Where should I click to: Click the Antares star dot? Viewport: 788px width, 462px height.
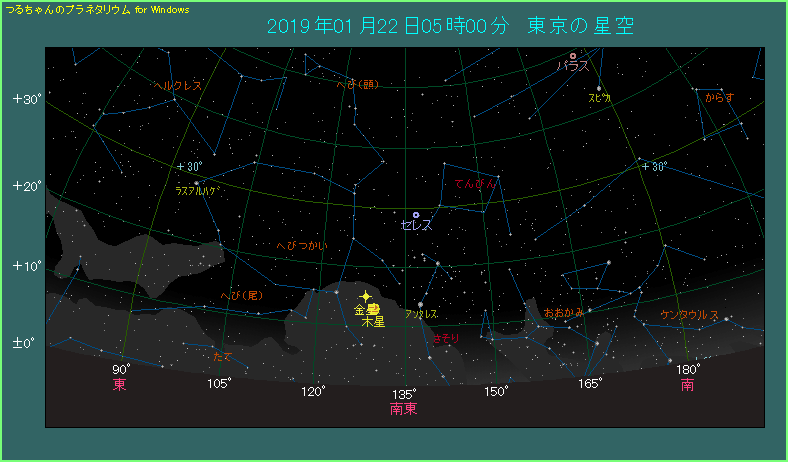[420, 304]
